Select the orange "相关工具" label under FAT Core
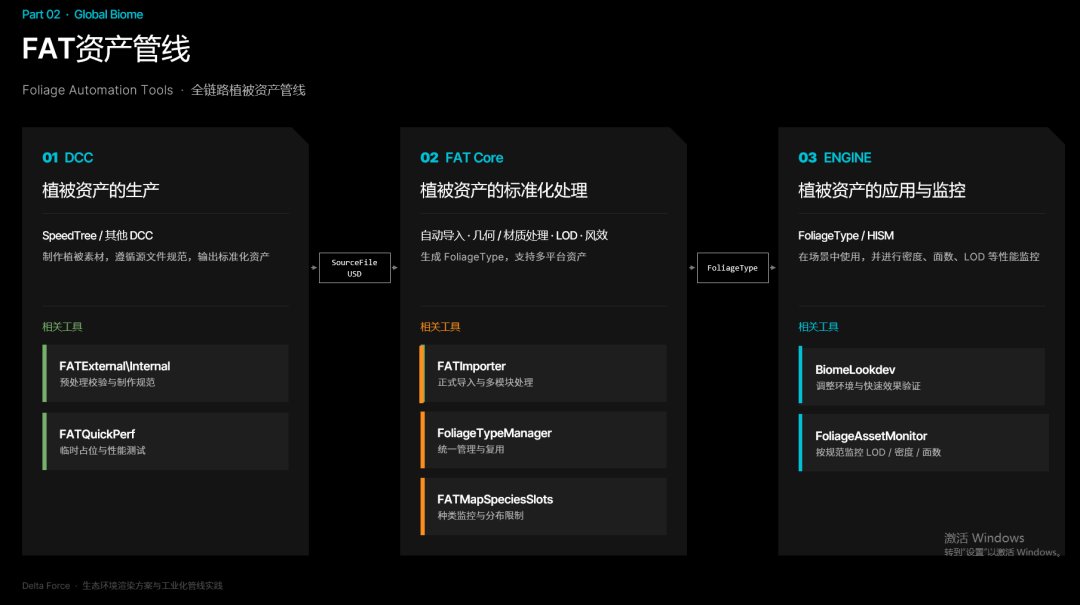Viewport: 1080px width, 605px height. pyautogui.click(x=440, y=327)
